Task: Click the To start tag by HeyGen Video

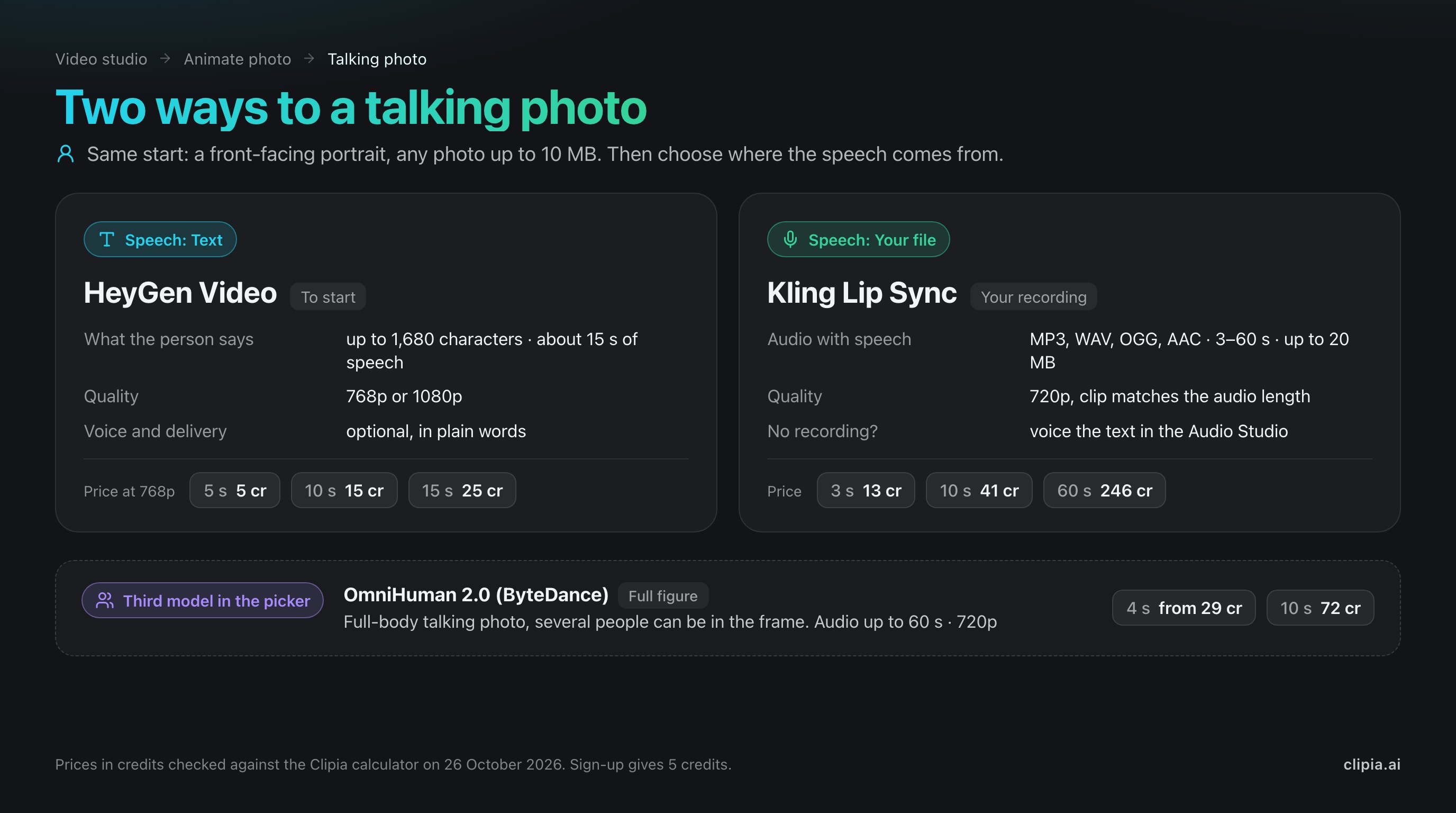Action: point(328,297)
